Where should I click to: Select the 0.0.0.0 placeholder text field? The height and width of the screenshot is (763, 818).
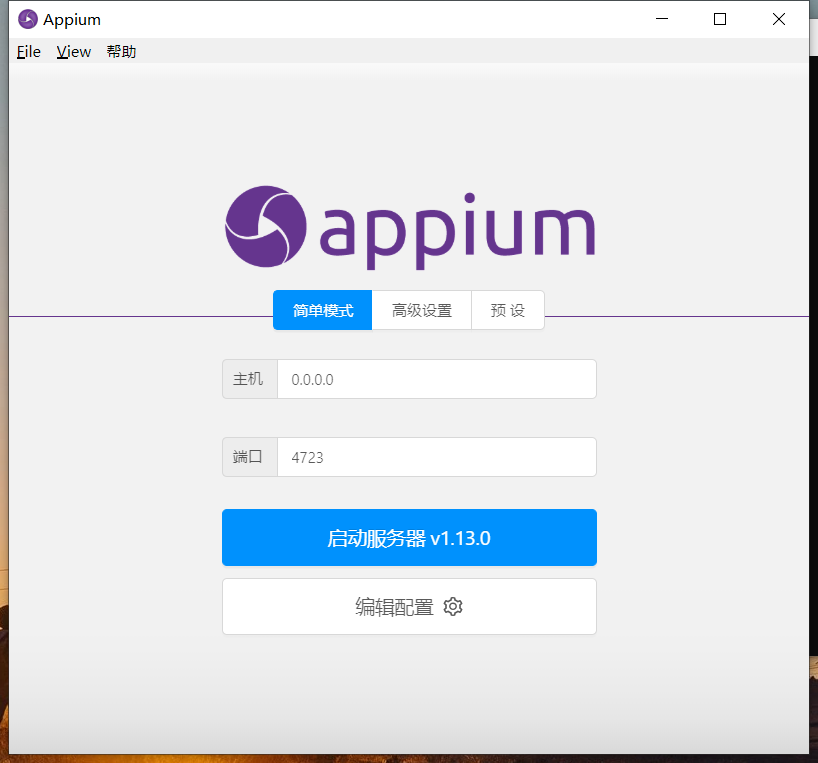tap(437, 379)
